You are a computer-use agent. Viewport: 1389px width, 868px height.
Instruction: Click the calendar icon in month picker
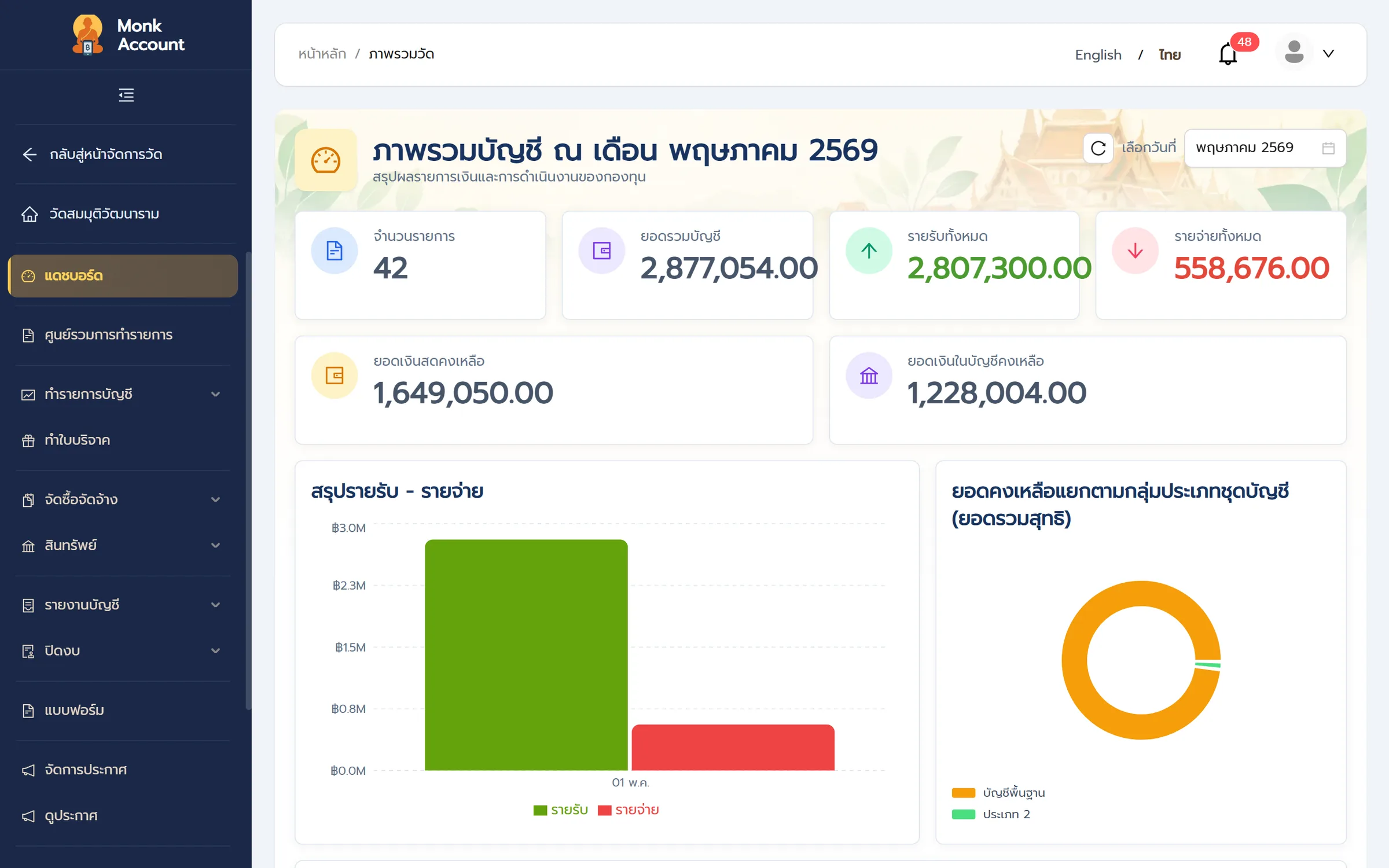(1328, 148)
